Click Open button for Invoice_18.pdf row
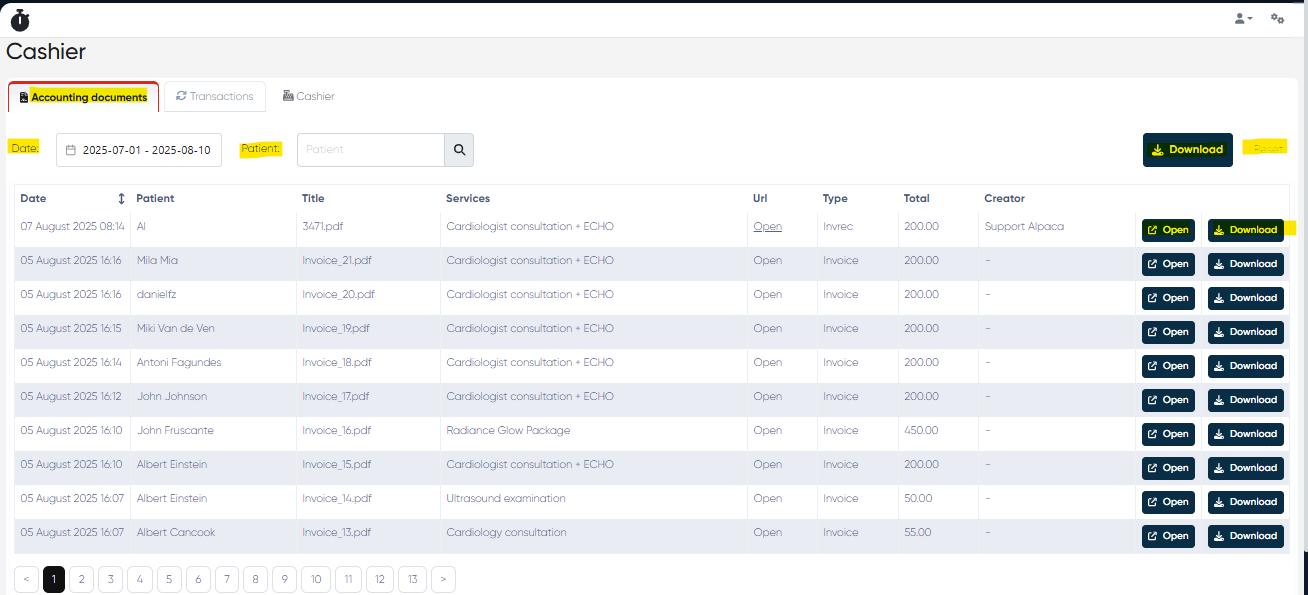This screenshot has width=1308, height=595. (x=1168, y=366)
